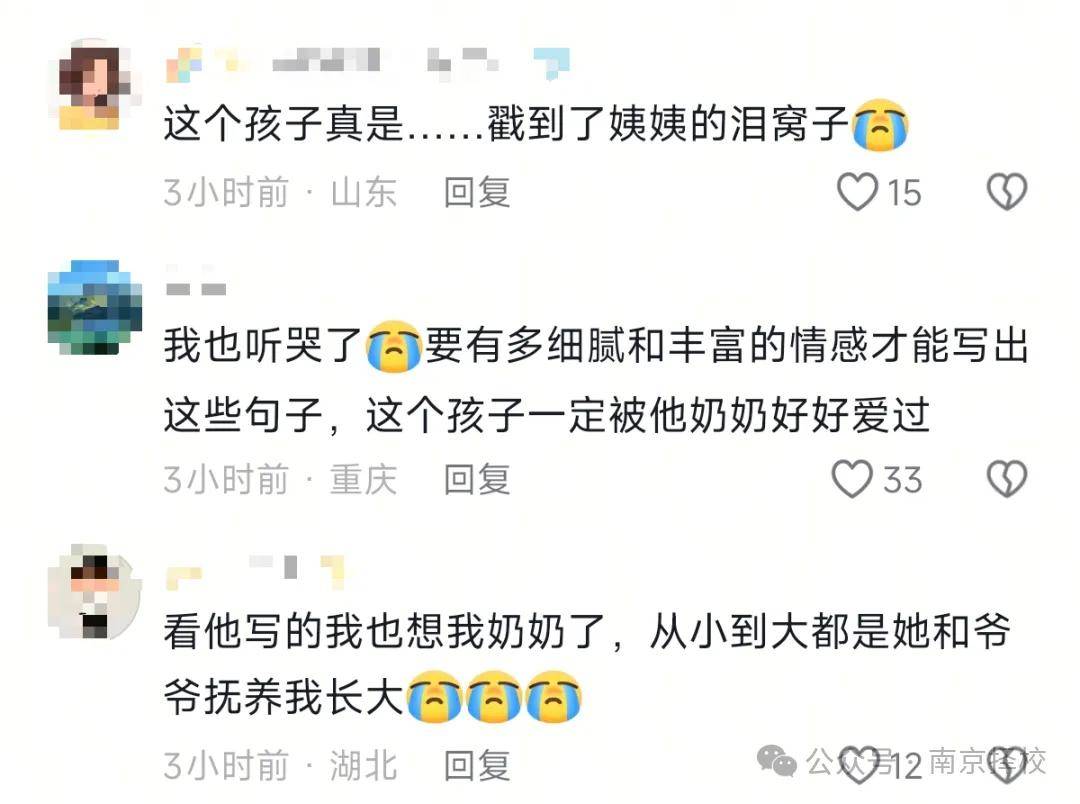The height and width of the screenshot is (804, 1080).
Task: Open third commenter's avatar
Action: click(x=95, y=591)
